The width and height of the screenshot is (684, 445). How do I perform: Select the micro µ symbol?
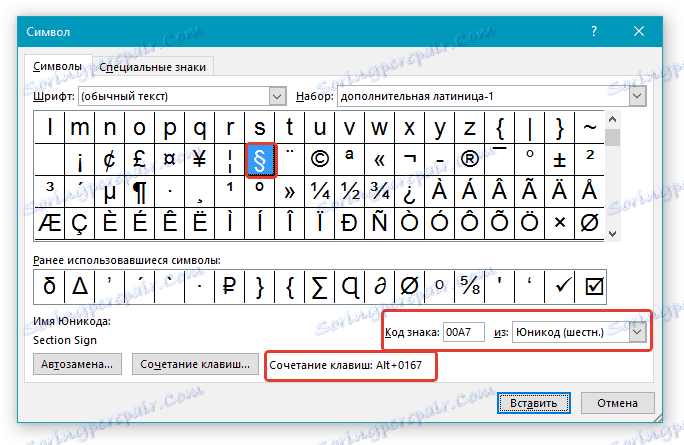click(109, 192)
